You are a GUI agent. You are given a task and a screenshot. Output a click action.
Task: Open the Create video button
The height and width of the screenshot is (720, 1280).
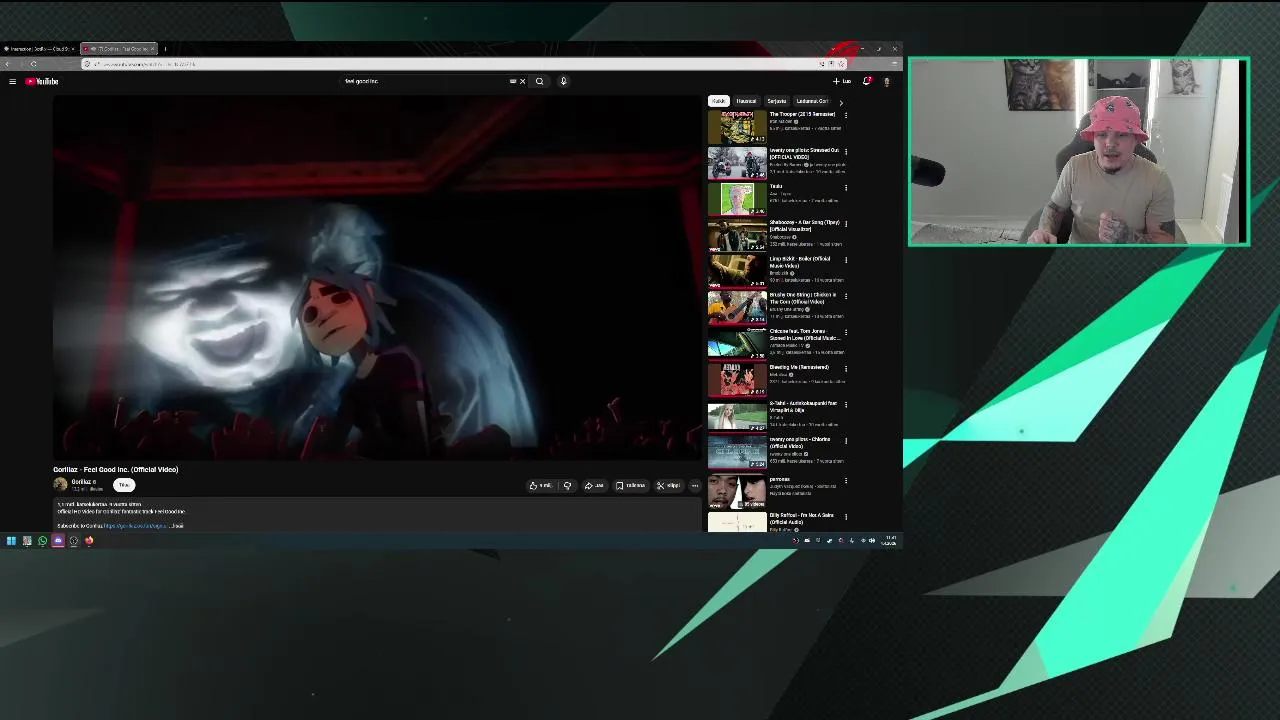click(842, 81)
